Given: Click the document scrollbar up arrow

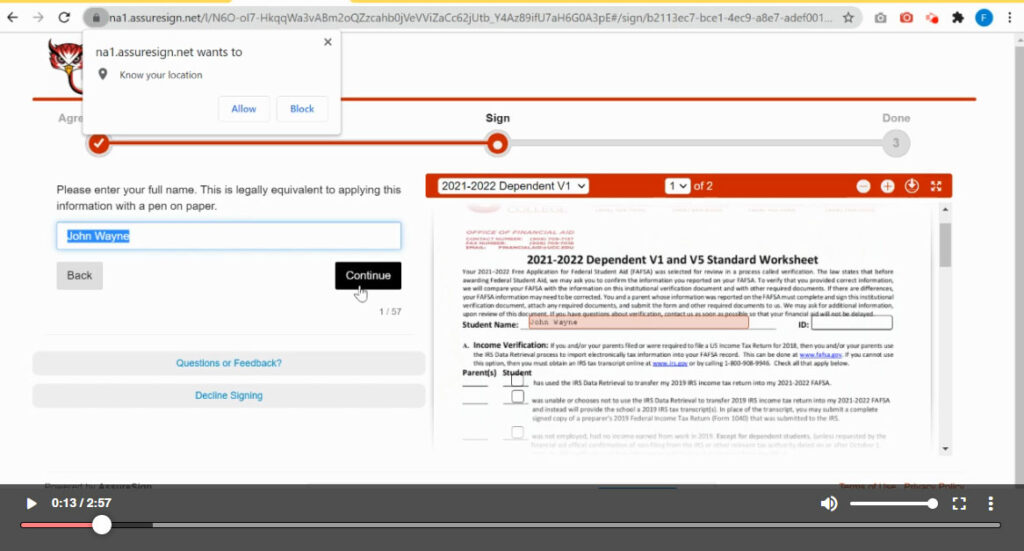Looking at the screenshot, I should [x=945, y=210].
